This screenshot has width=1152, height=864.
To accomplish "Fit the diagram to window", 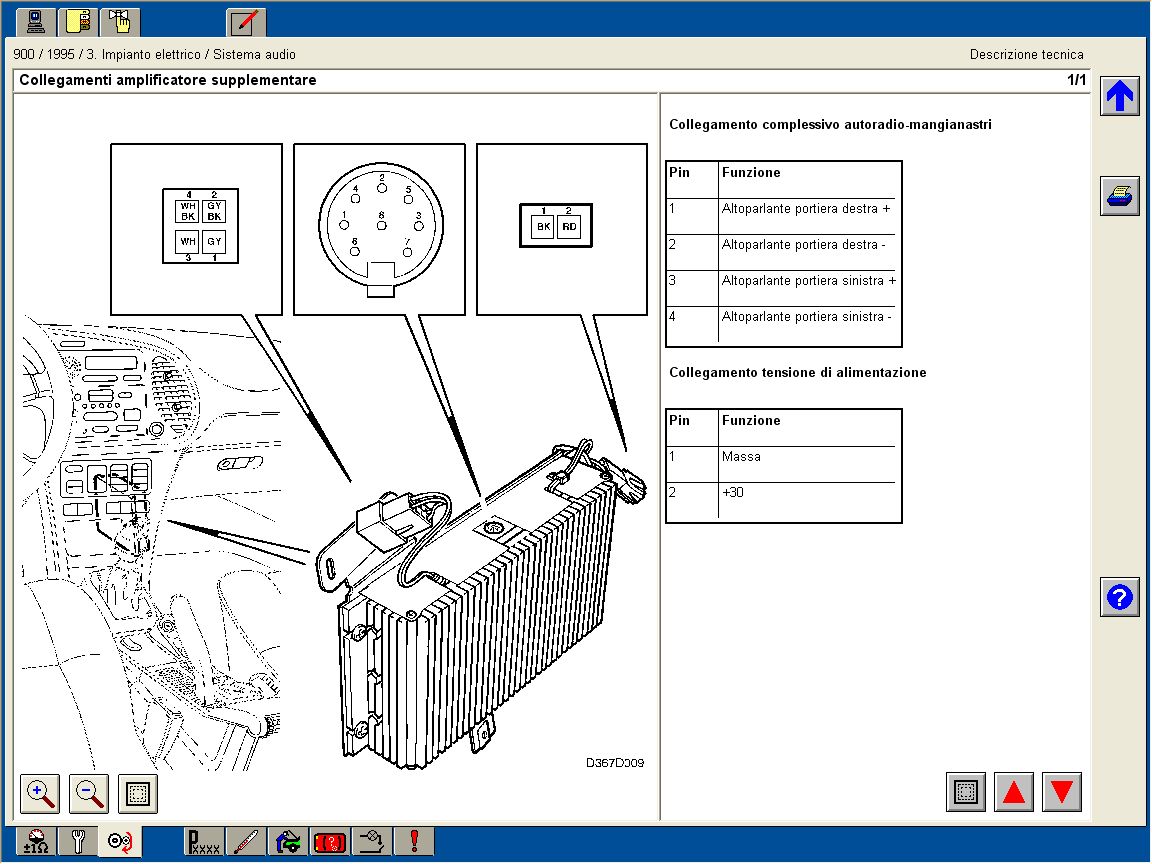I will click(x=138, y=794).
